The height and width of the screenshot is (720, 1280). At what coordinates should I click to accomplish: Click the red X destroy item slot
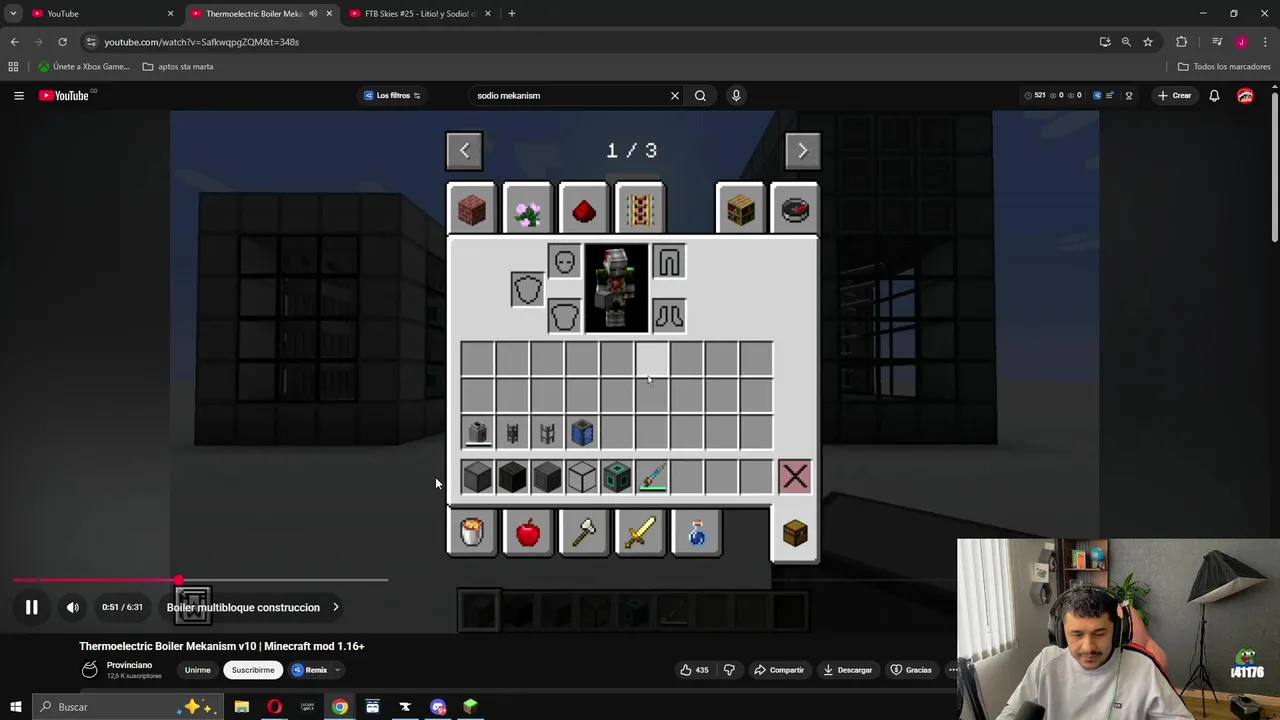(795, 476)
